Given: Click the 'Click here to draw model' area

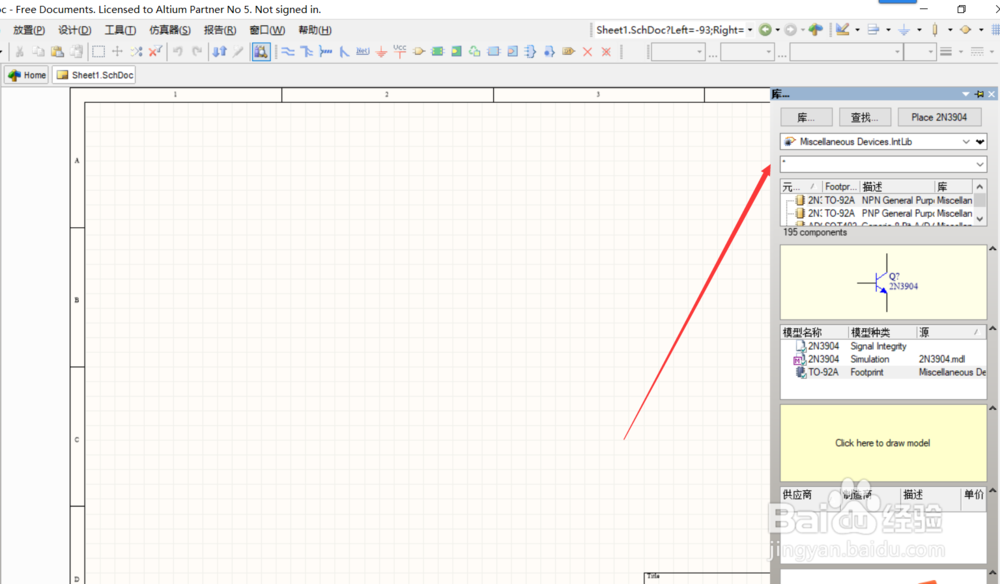Looking at the screenshot, I should click(x=883, y=443).
